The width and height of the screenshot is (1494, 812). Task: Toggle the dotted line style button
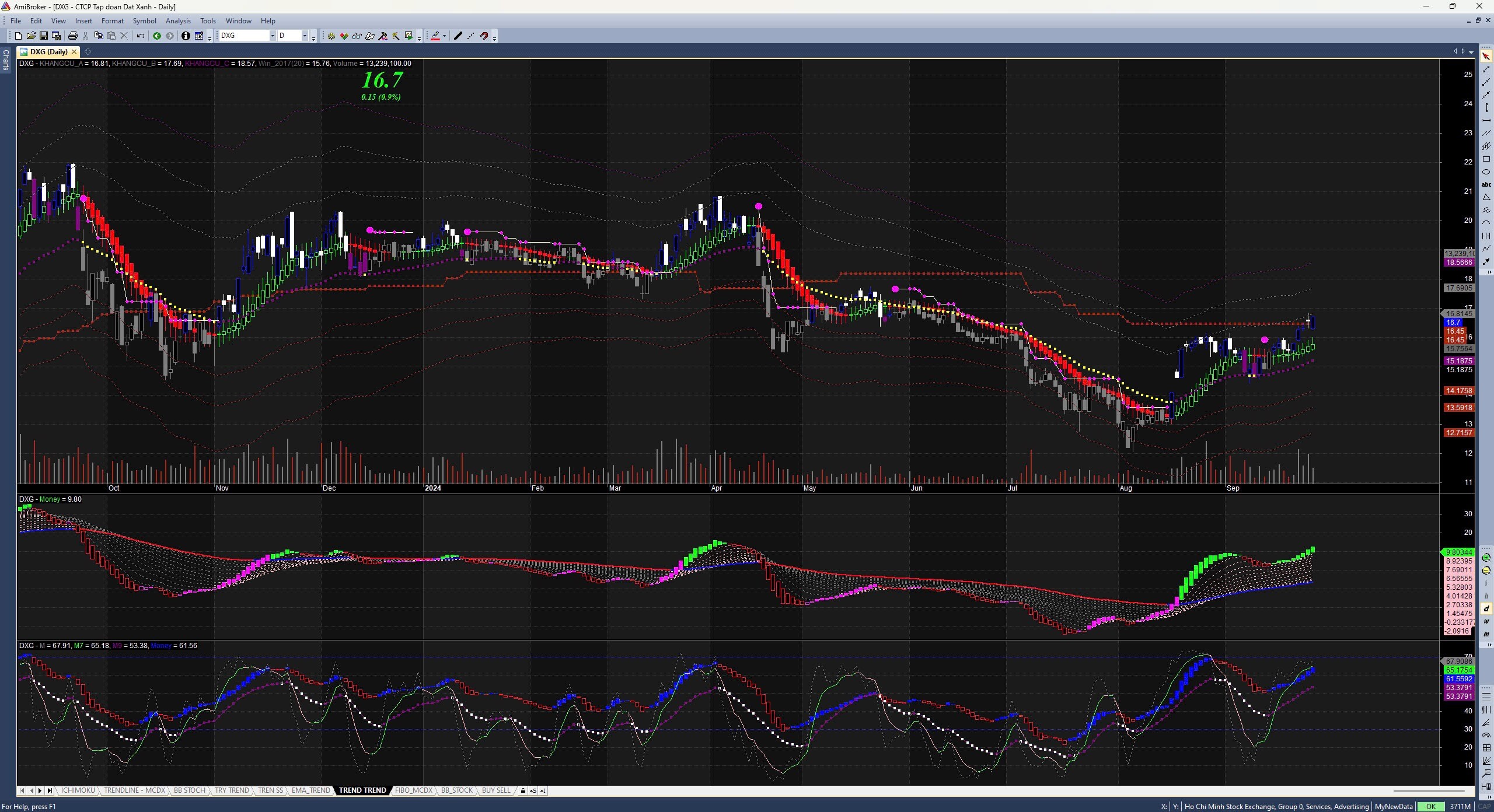[470, 36]
